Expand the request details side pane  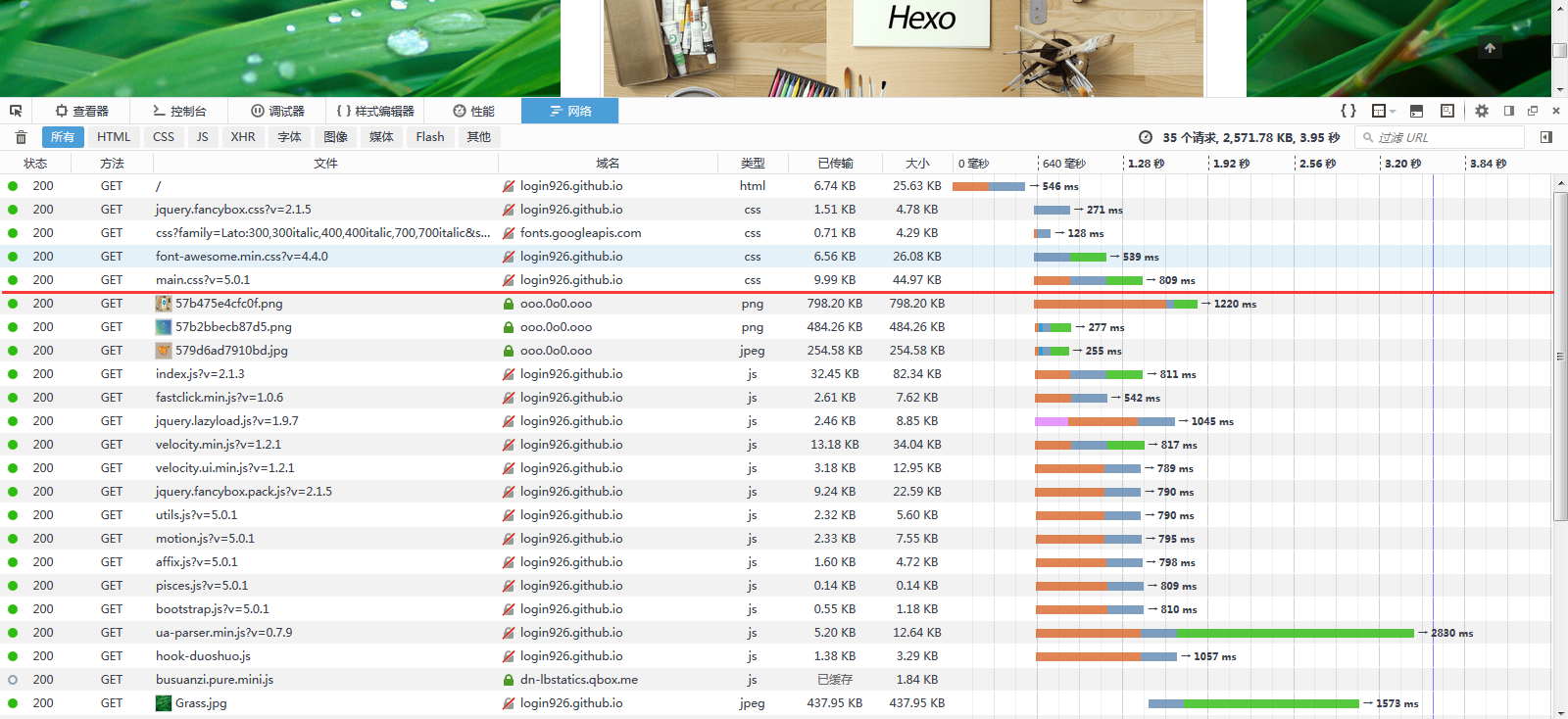pyautogui.click(x=1546, y=137)
